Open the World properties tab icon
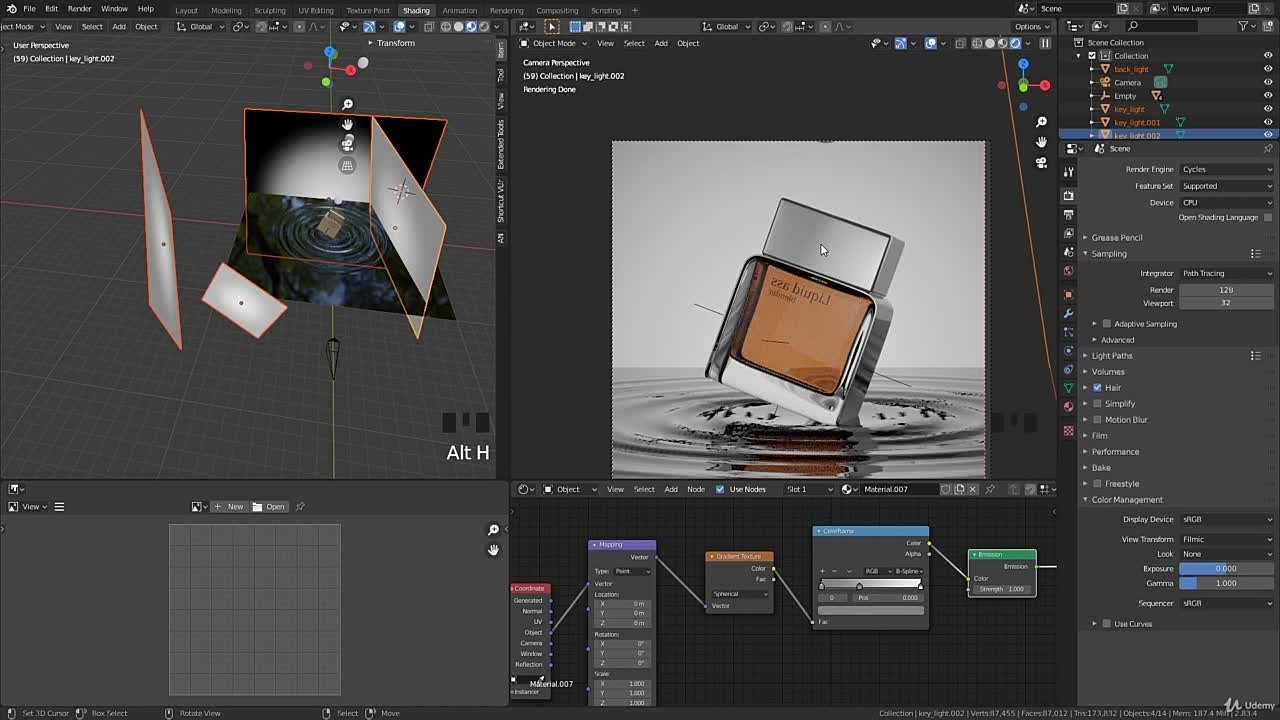1280x720 pixels. [1068, 271]
